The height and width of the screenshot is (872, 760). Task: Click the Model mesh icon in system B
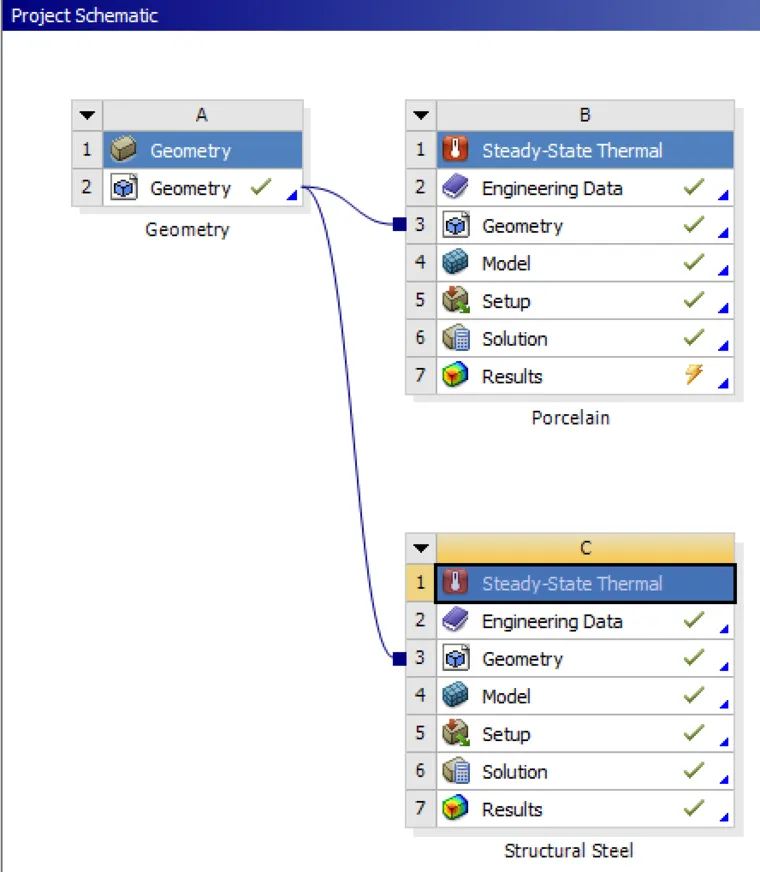point(455,262)
